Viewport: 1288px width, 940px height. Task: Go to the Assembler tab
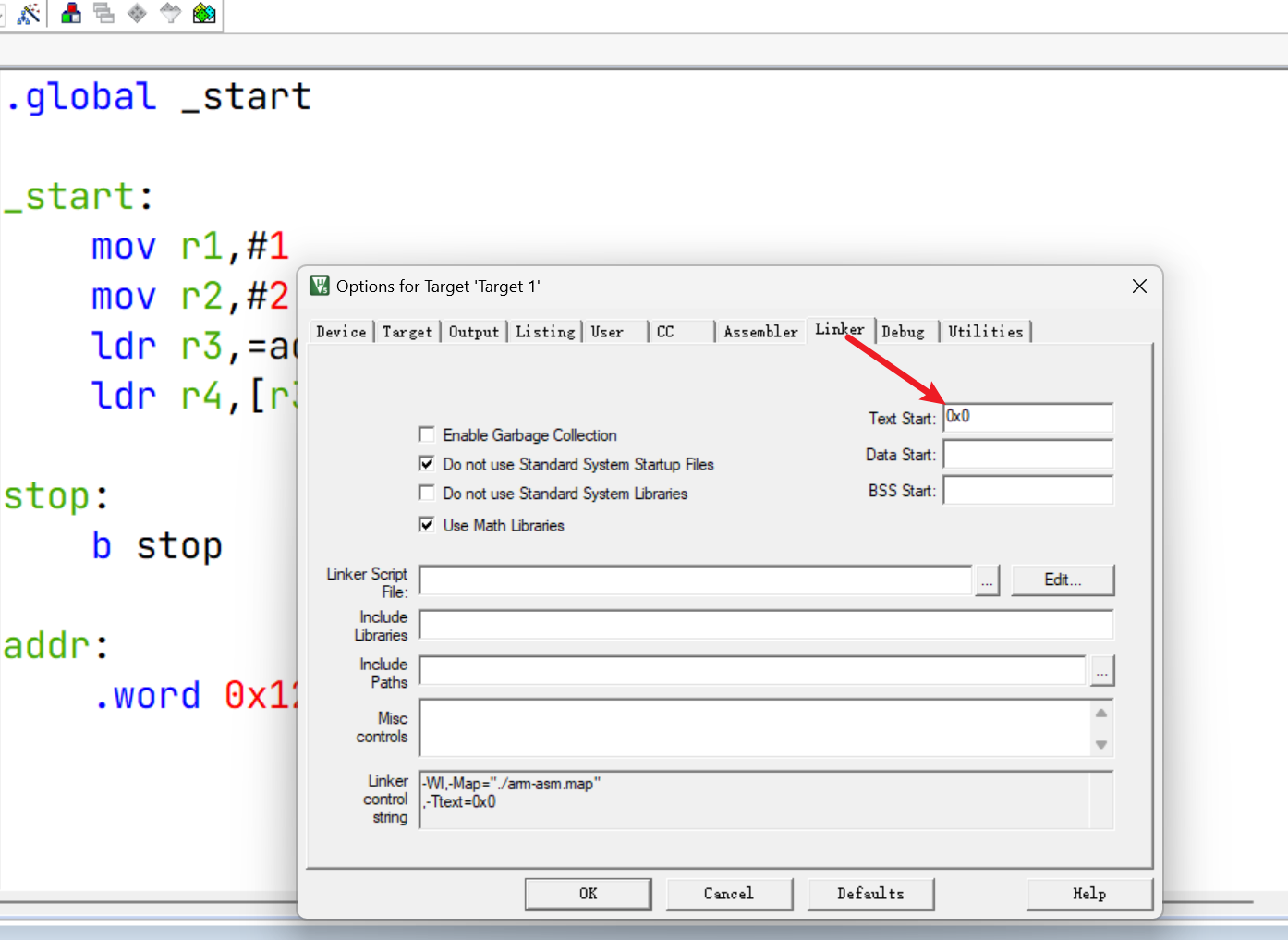click(760, 332)
